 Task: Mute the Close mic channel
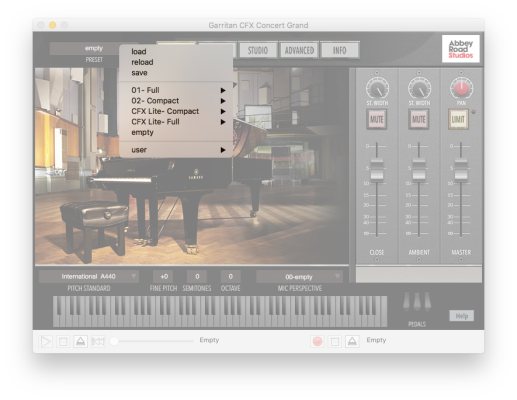point(377,119)
